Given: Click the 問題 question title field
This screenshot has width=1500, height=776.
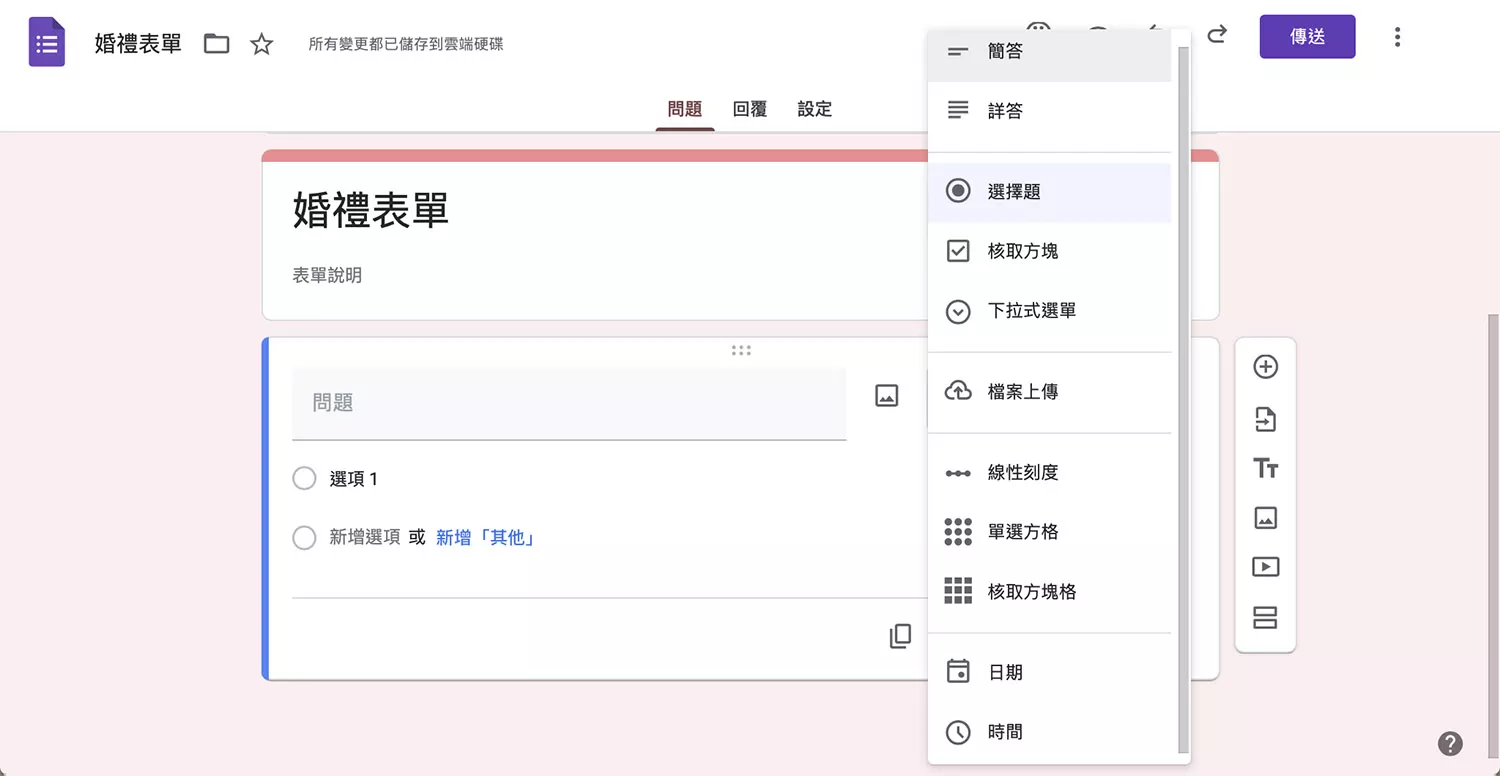Looking at the screenshot, I should click(x=569, y=404).
